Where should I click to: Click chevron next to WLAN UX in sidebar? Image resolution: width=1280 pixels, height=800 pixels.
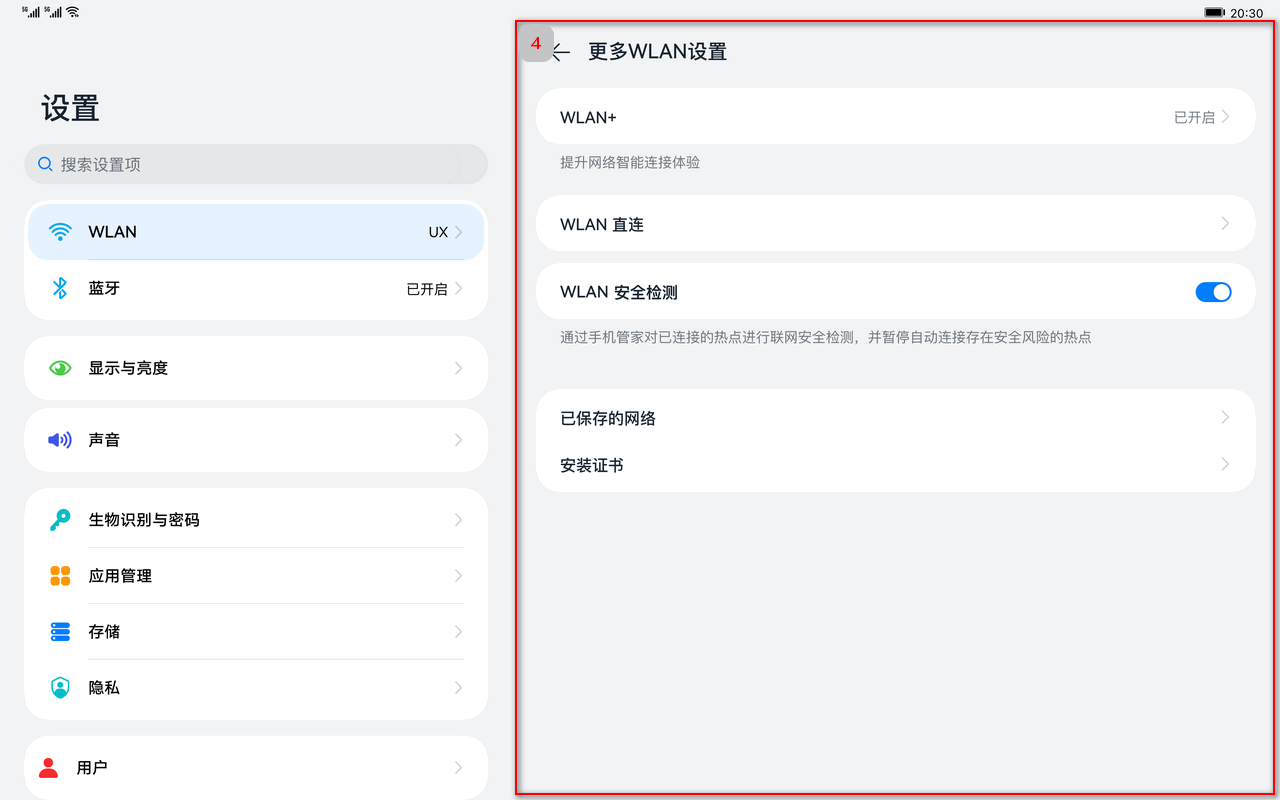tap(458, 232)
